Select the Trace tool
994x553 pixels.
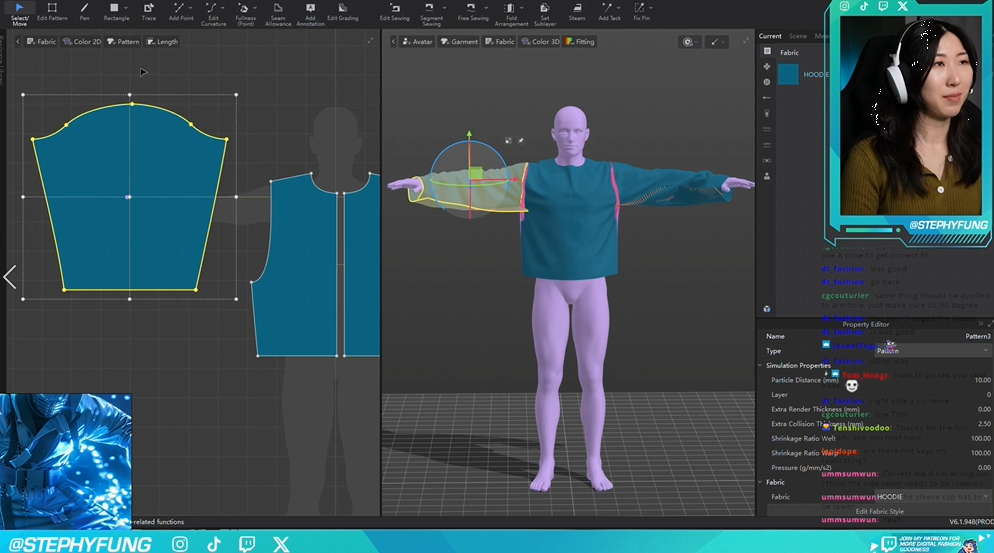[149, 12]
